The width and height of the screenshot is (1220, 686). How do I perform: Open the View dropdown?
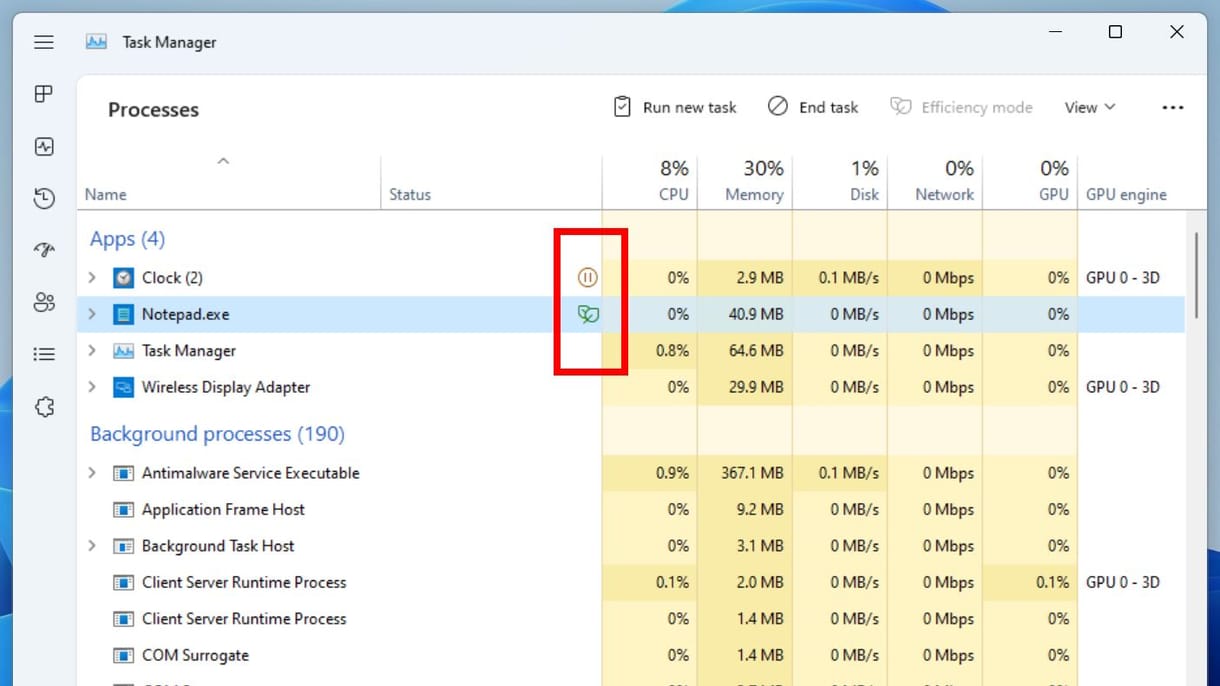tap(1090, 107)
